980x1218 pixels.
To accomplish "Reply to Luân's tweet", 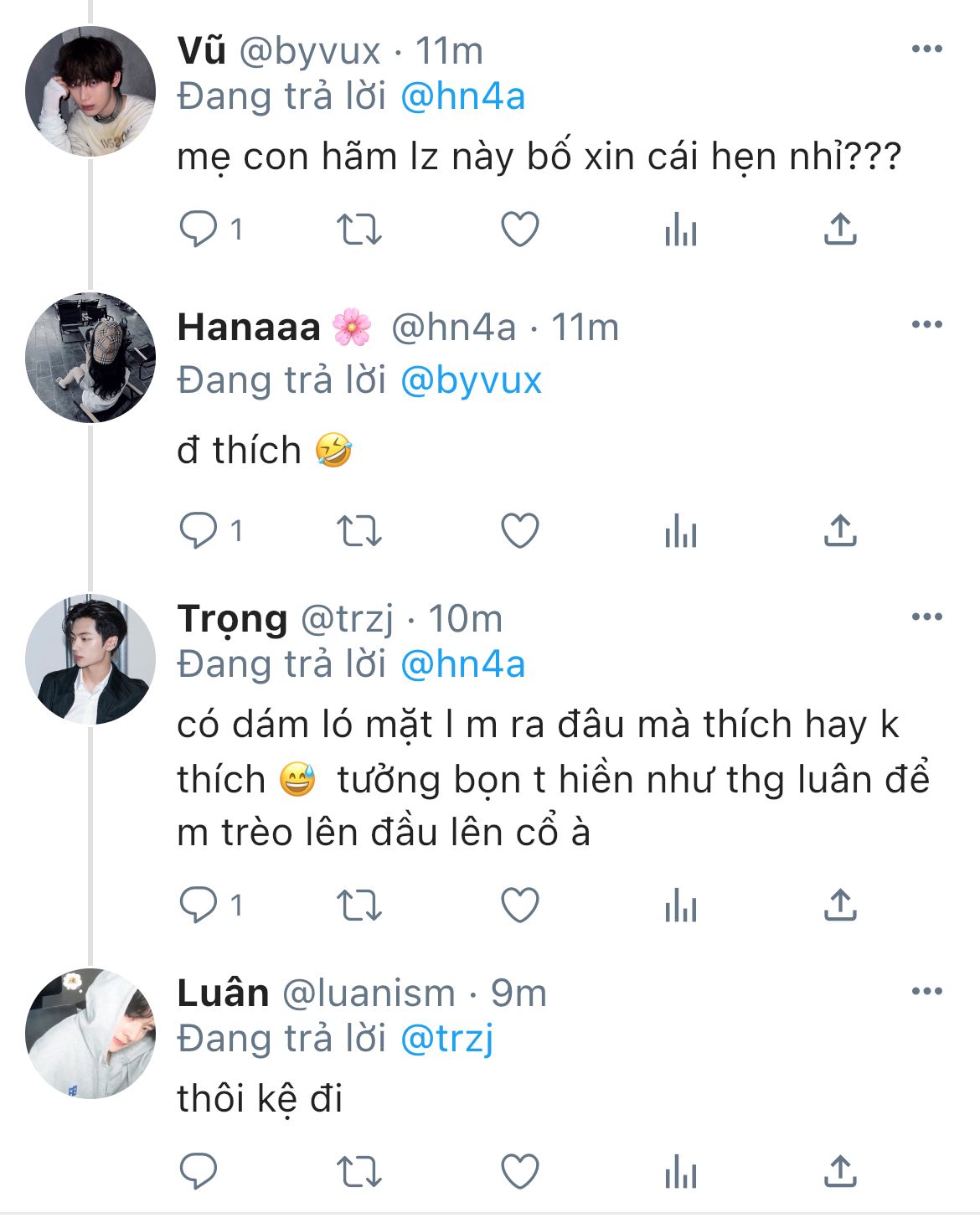I will (199, 1171).
